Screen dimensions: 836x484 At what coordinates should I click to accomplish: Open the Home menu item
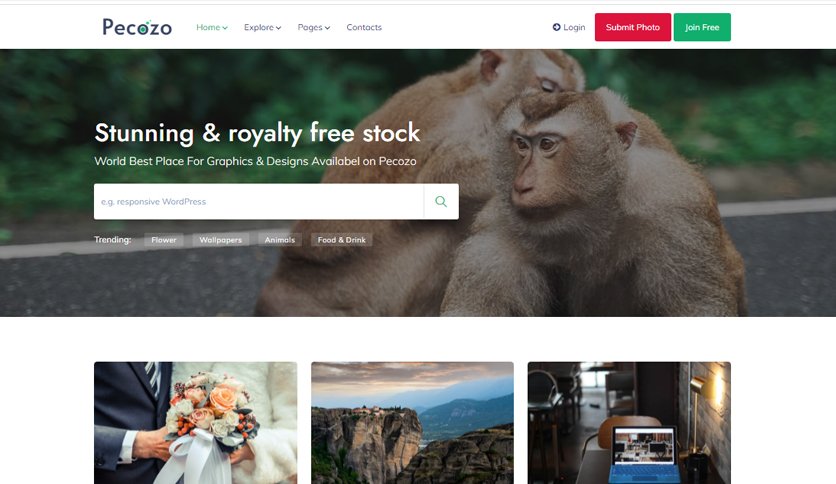212,27
